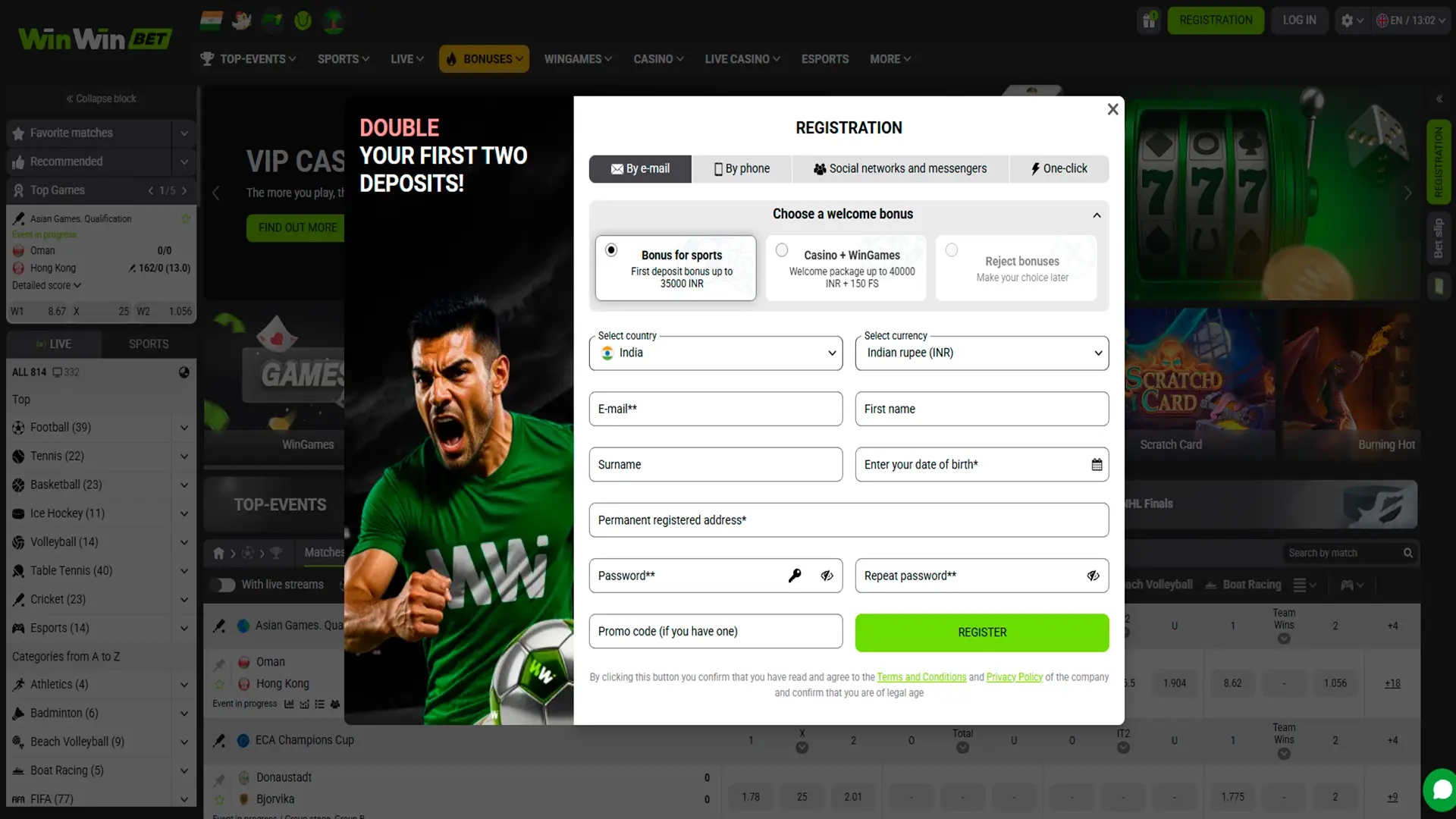Image resolution: width=1456 pixels, height=819 pixels.
Task: Click LOG IN button in header
Action: pyautogui.click(x=1299, y=20)
